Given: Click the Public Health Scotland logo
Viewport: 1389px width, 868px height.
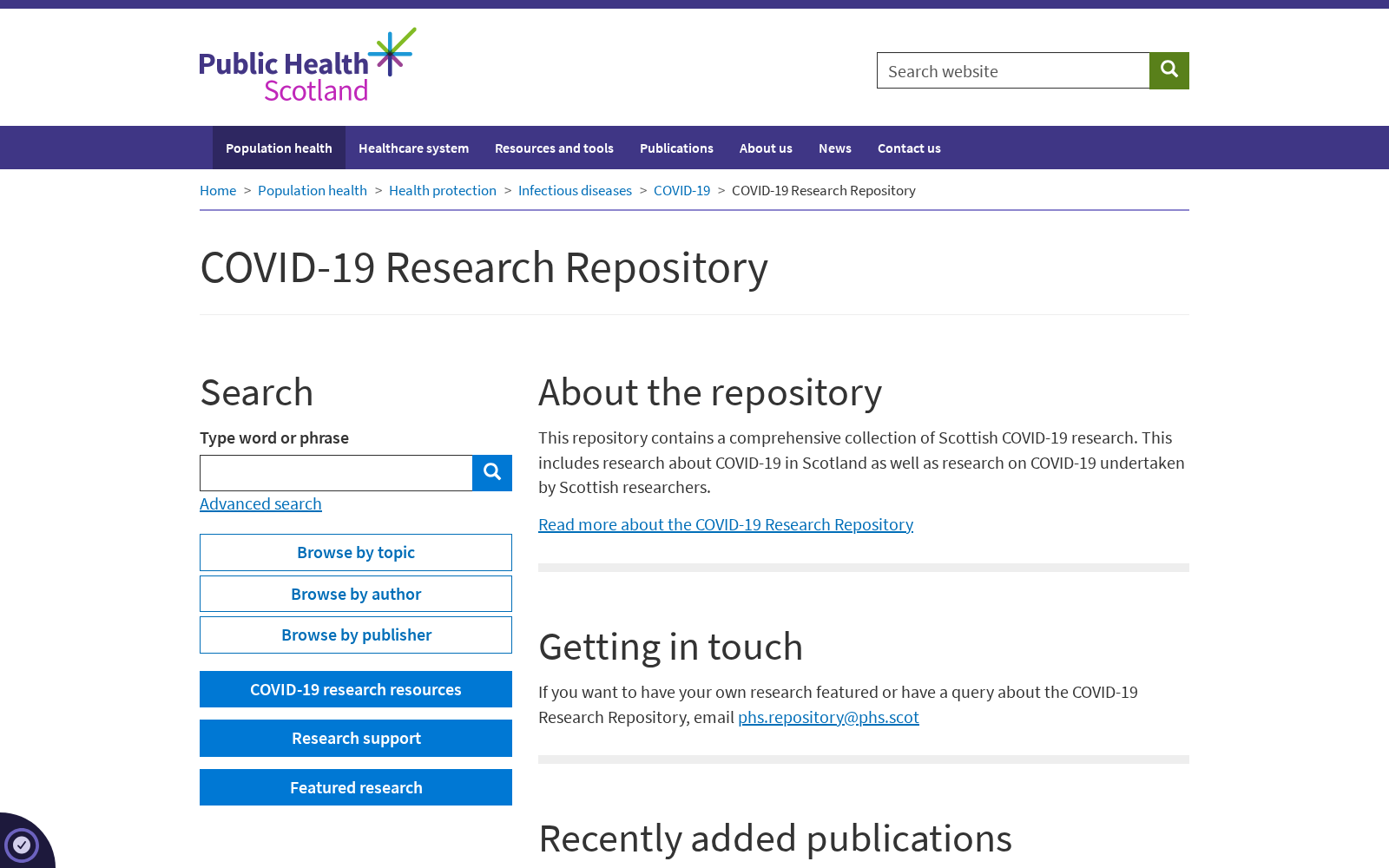Looking at the screenshot, I should tap(307, 65).
